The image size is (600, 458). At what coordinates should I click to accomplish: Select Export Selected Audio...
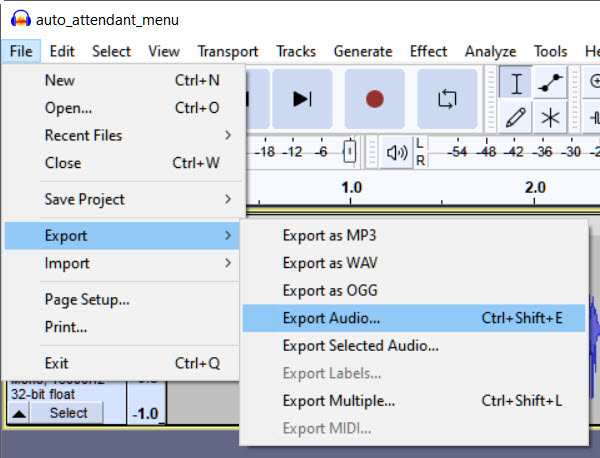tap(414, 346)
